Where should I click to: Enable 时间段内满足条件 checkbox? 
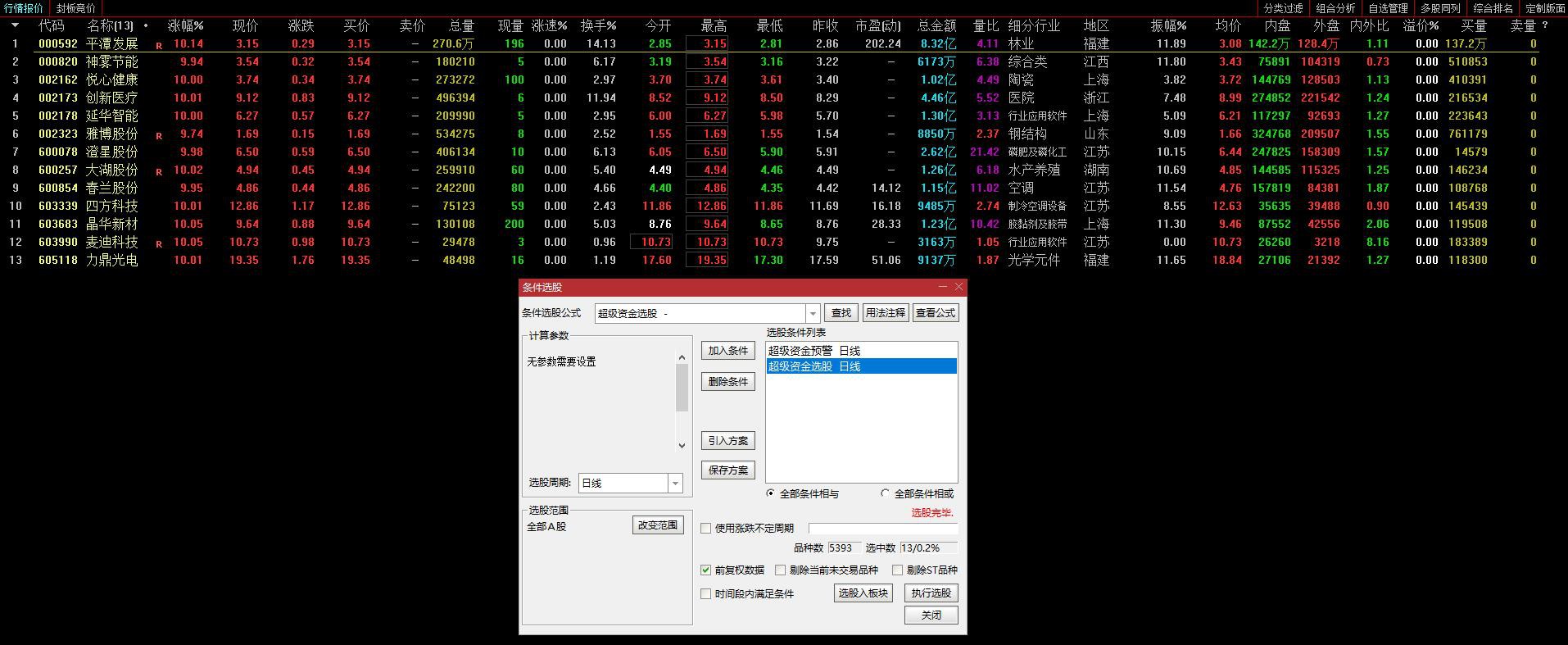(706, 593)
